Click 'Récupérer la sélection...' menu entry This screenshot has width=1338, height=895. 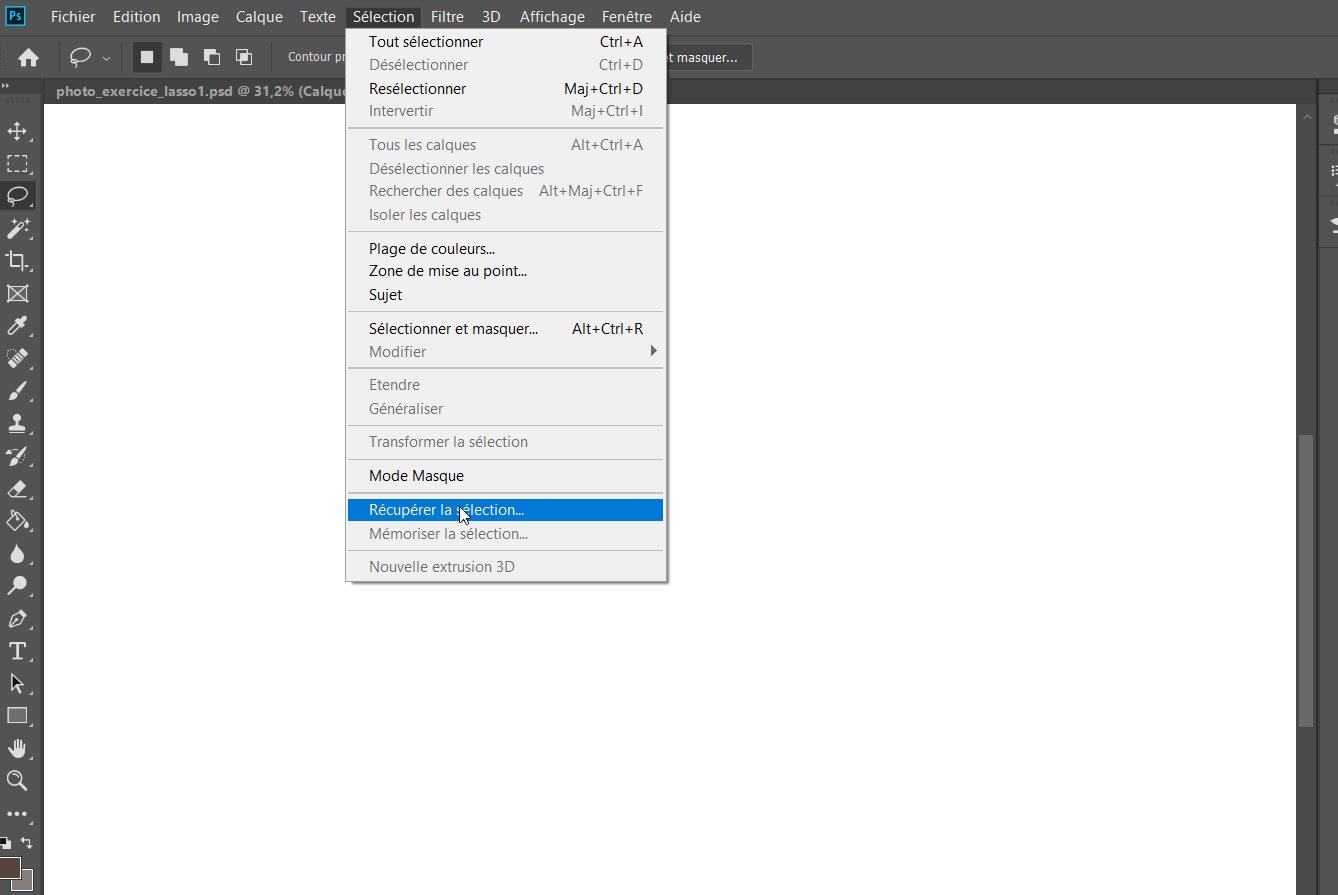click(x=446, y=510)
